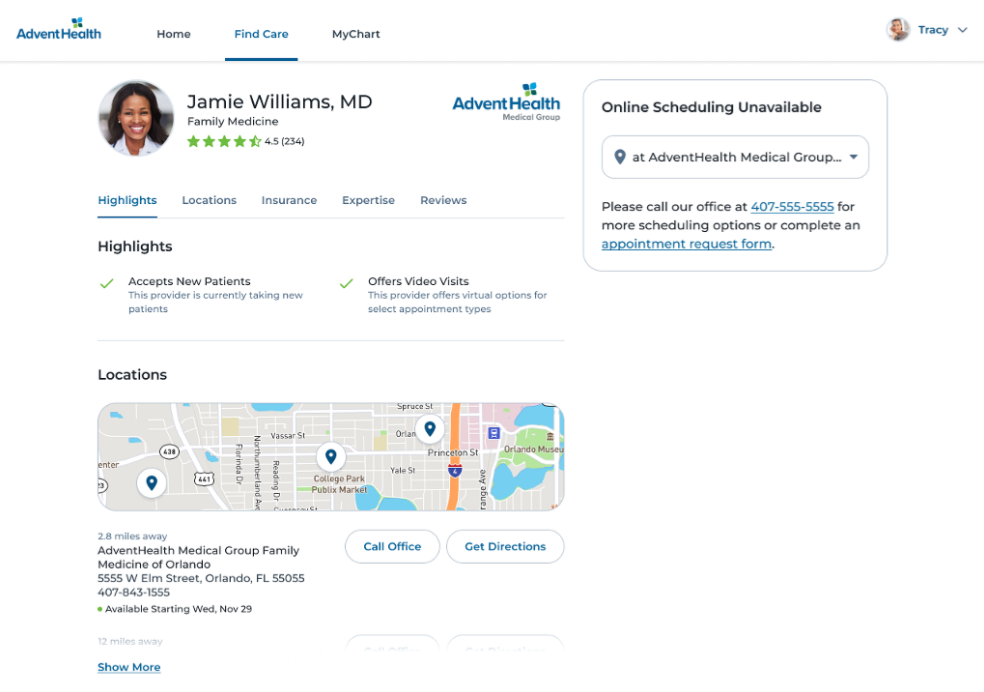Click the Get Directions button
Screen dimensions: 984x692
click(505, 546)
